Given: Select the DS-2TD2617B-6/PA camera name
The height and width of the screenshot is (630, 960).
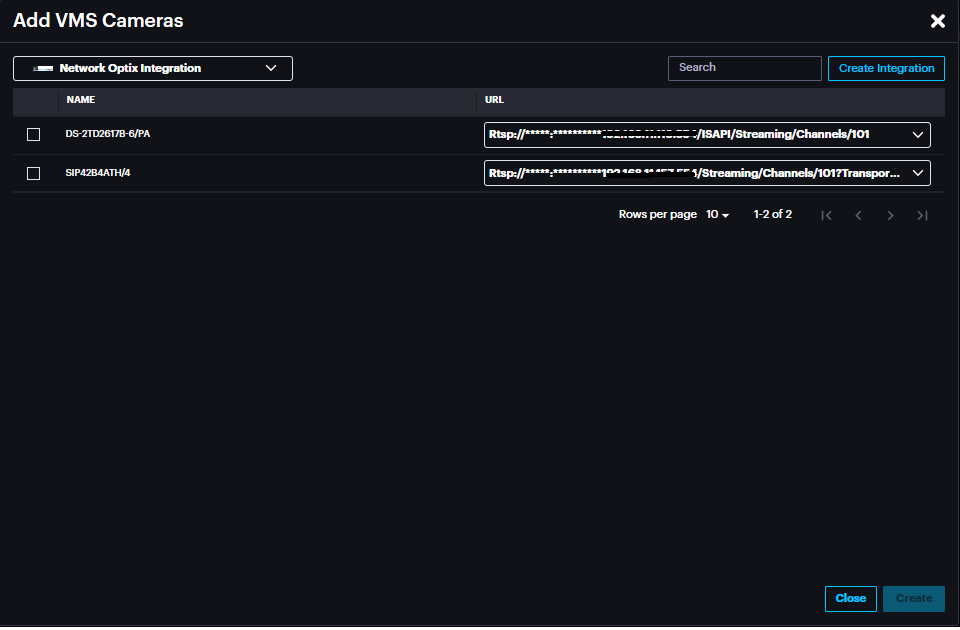Looking at the screenshot, I should 108,135.
